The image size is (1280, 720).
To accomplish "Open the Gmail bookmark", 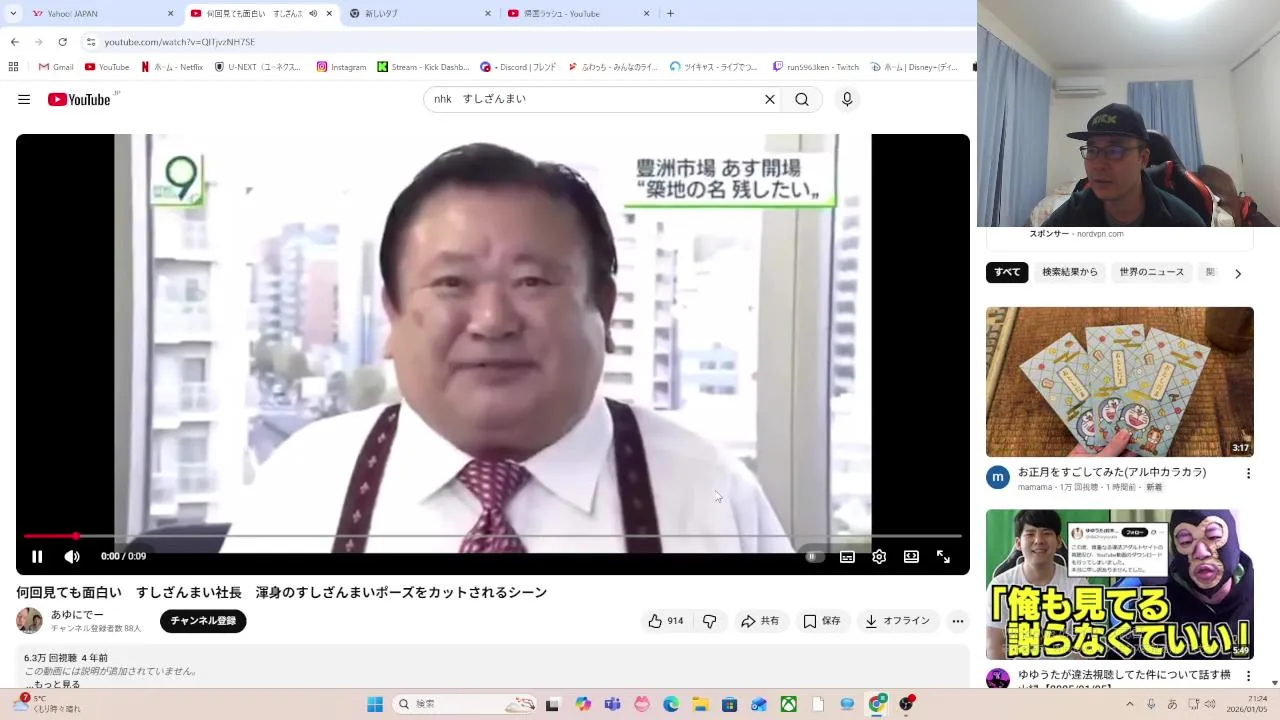I will pyautogui.click(x=56, y=67).
